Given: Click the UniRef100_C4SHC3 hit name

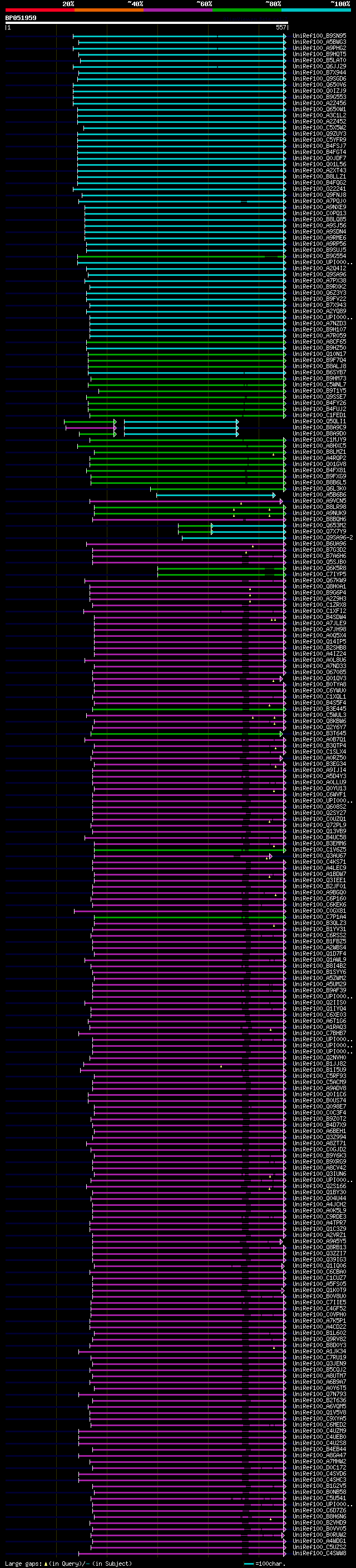Looking at the screenshot, I should (x=319, y=1480).
